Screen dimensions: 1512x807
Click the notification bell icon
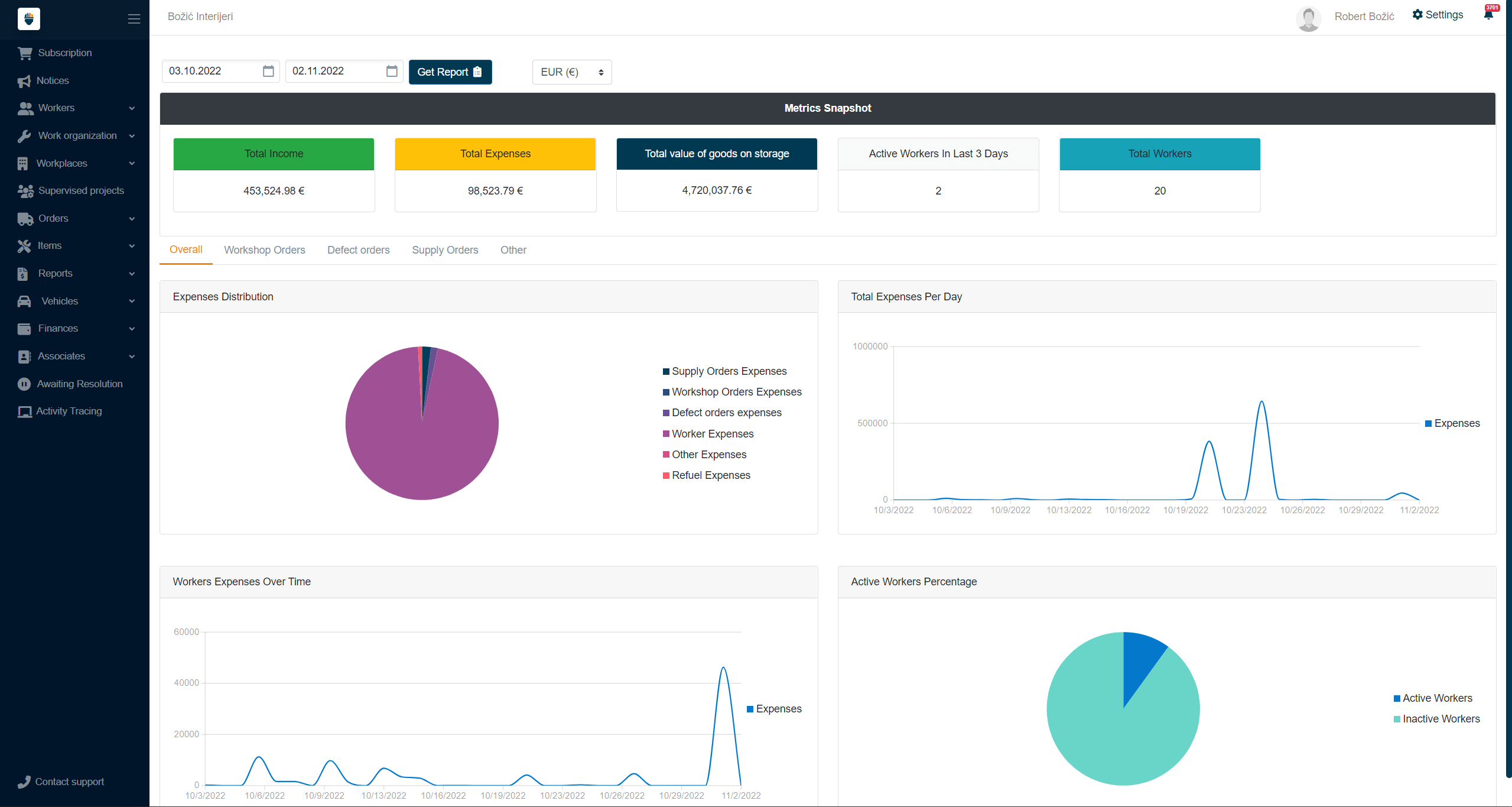1488,15
